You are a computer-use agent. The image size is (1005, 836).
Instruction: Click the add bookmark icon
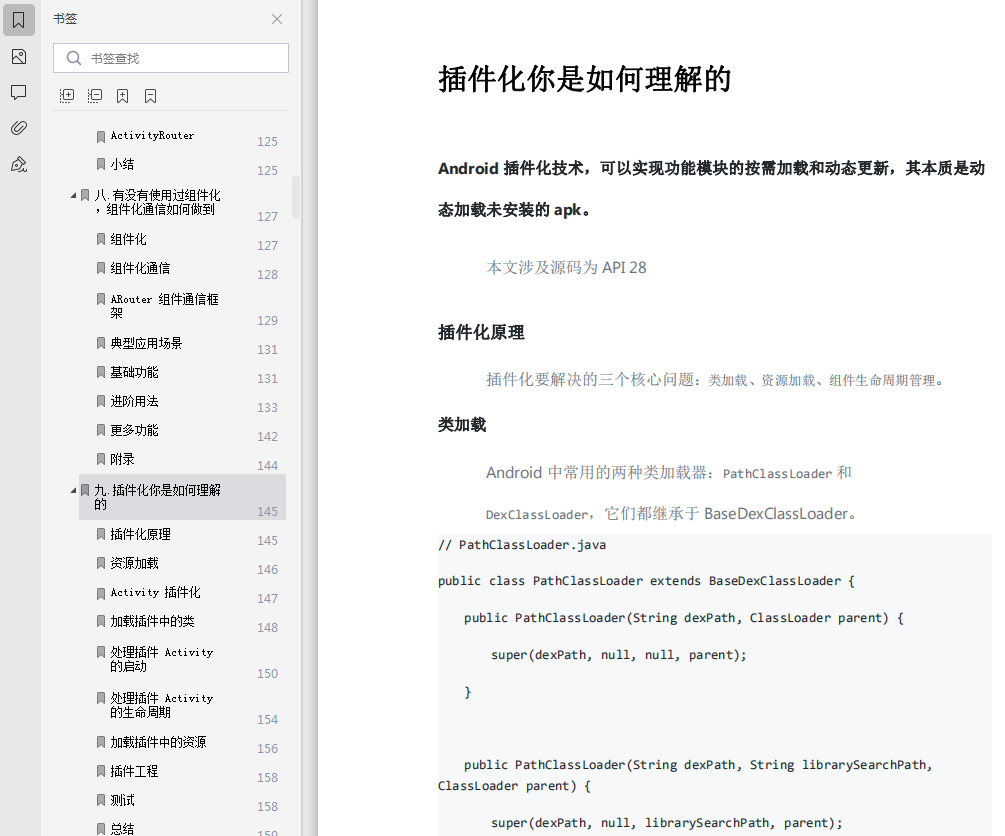122,96
